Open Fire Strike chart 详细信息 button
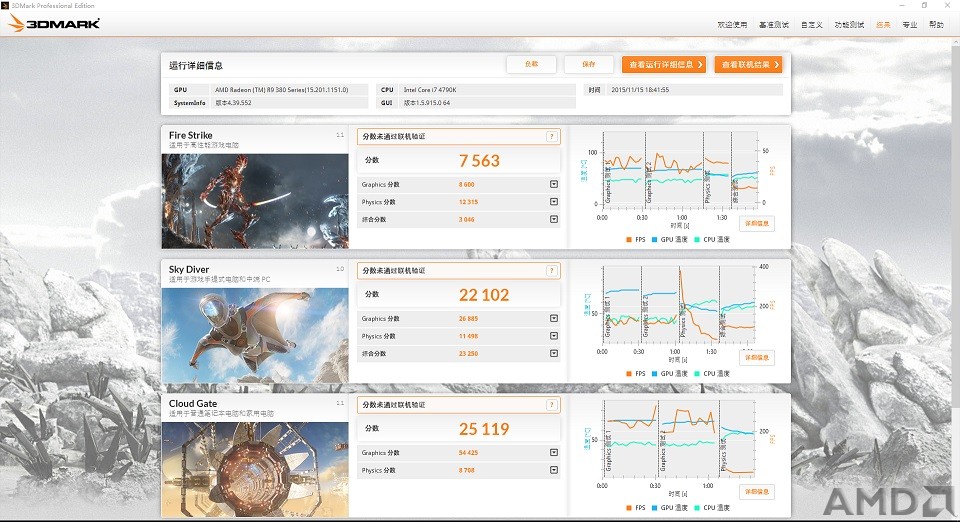 [757, 223]
